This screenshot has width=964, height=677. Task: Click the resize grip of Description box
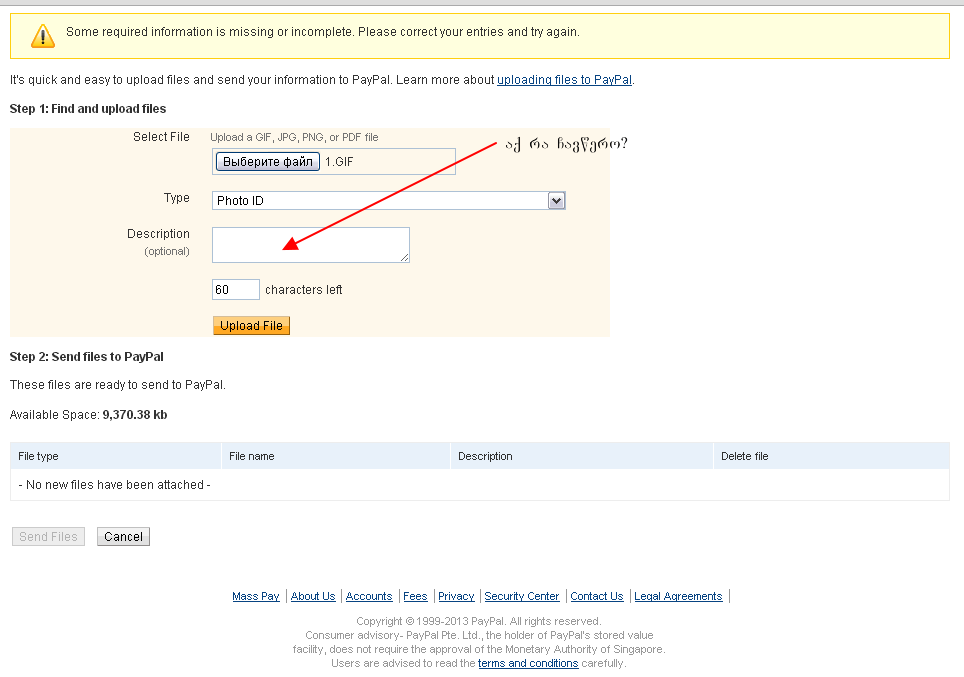coord(405,258)
